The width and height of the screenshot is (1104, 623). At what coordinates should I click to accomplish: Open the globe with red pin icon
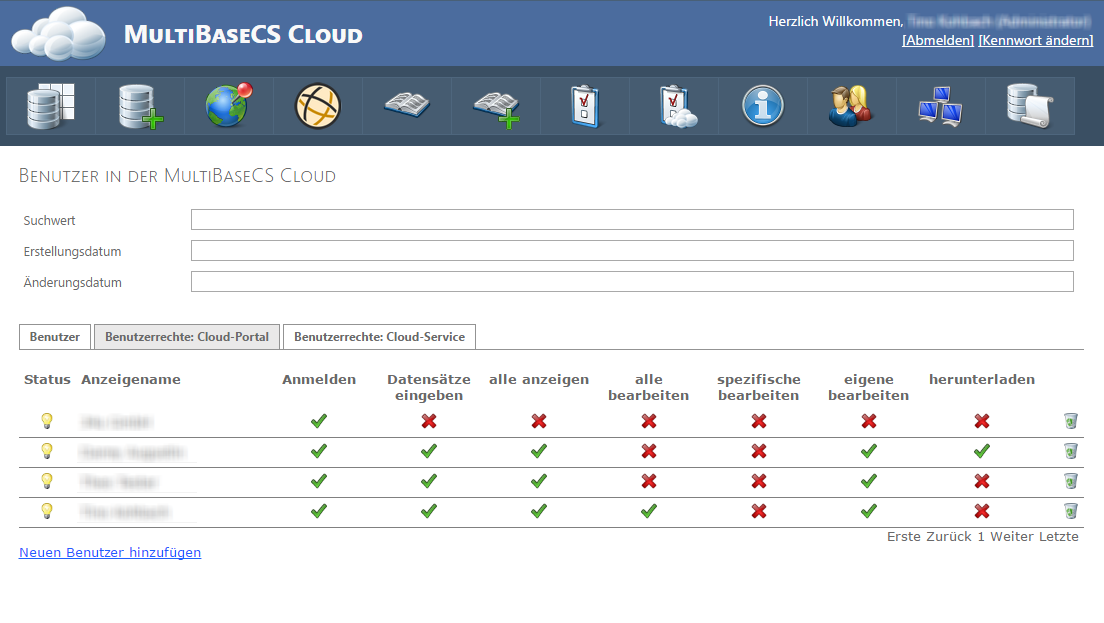point(229,106)
